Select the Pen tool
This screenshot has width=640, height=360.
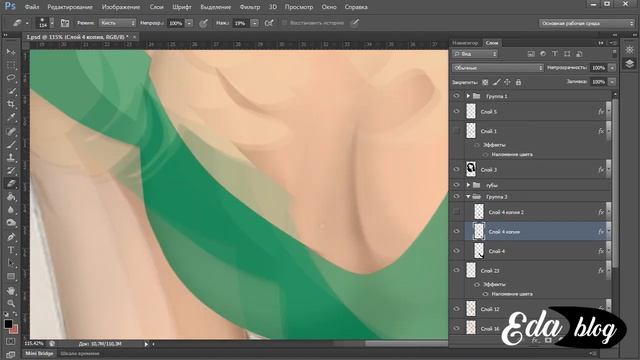tap(11, 237)
